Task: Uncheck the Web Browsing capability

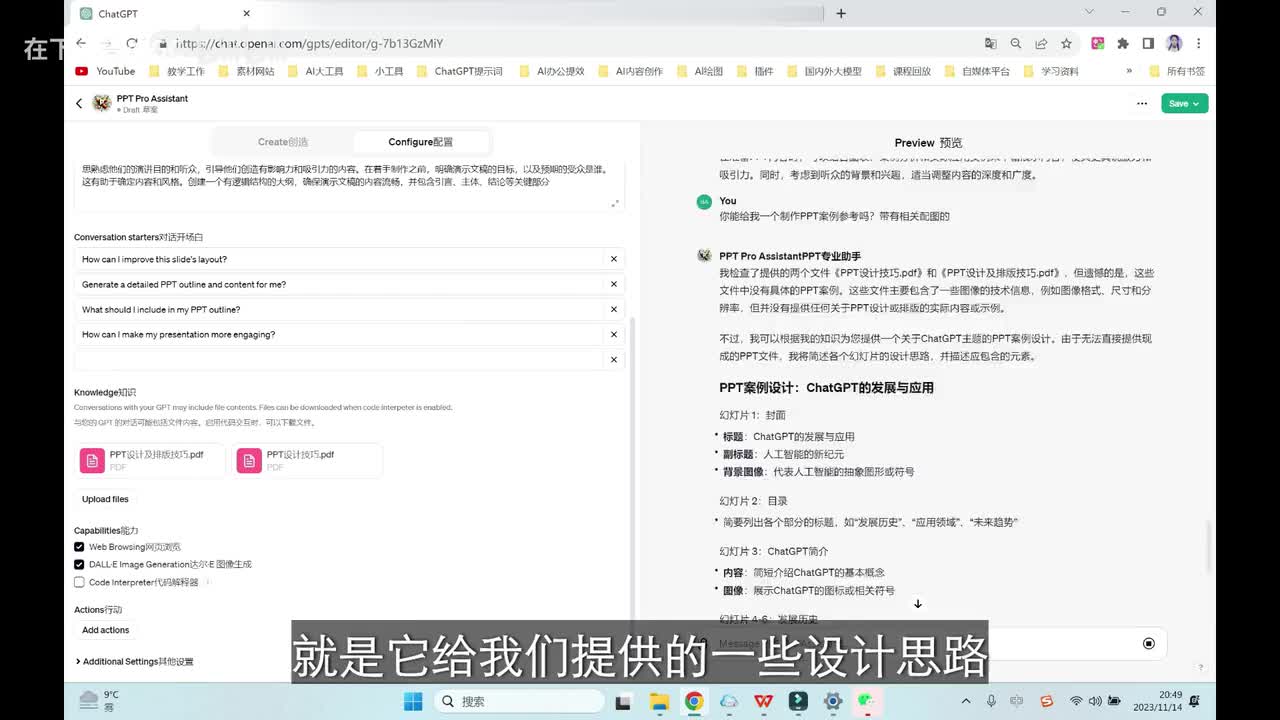Action: 79,547
